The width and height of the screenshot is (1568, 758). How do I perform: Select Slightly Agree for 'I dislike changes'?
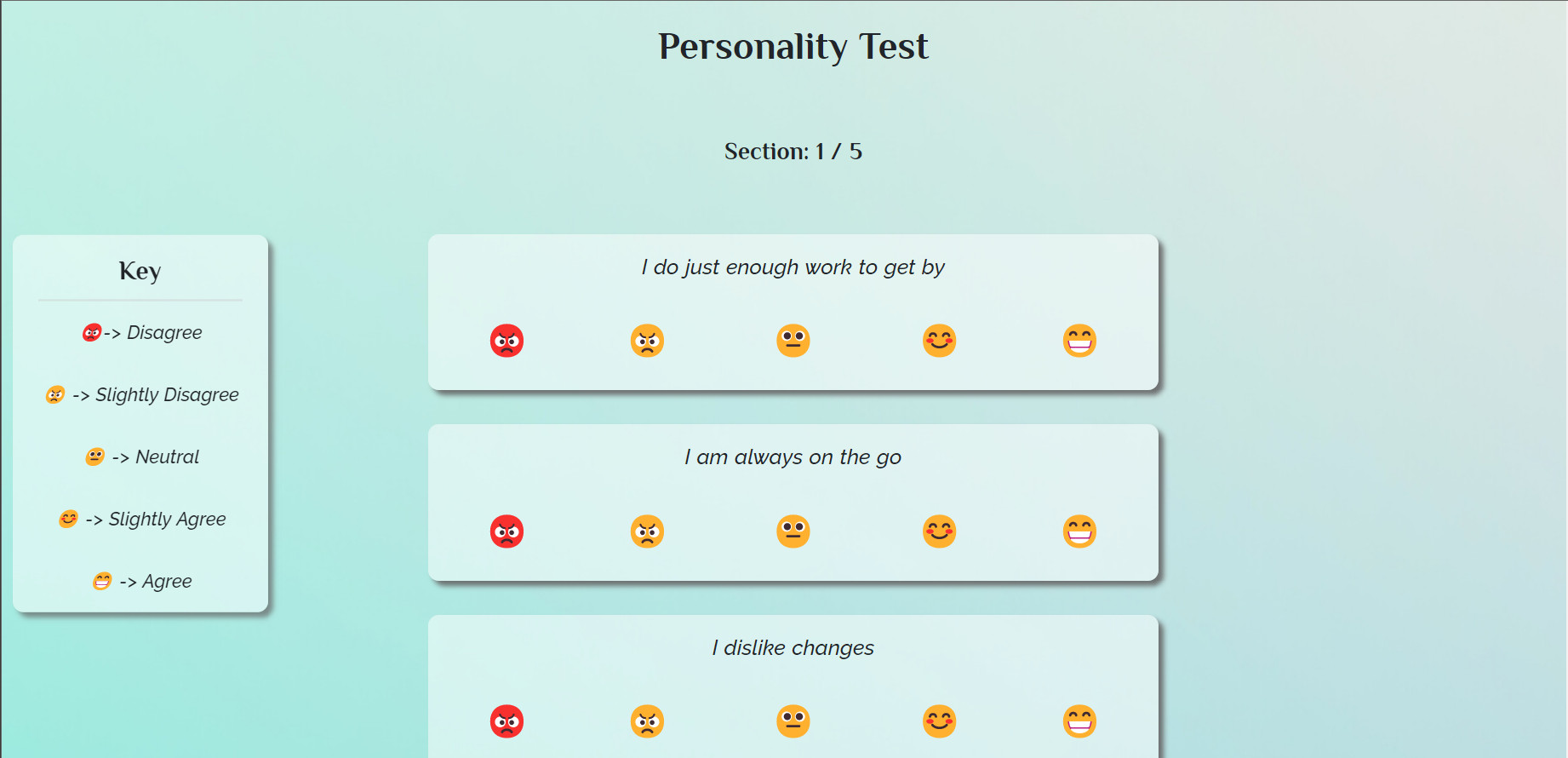point(938,721)
